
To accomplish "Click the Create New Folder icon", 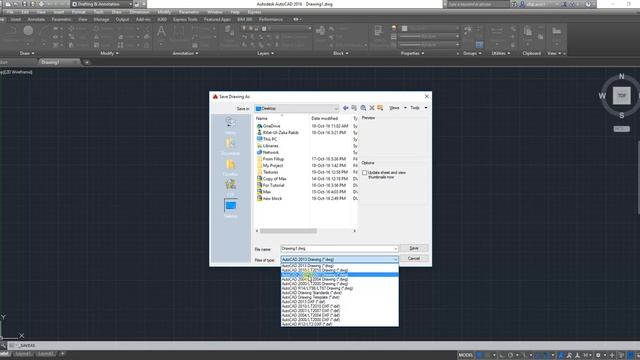I will pyautogui.click(x=380, y=108).
